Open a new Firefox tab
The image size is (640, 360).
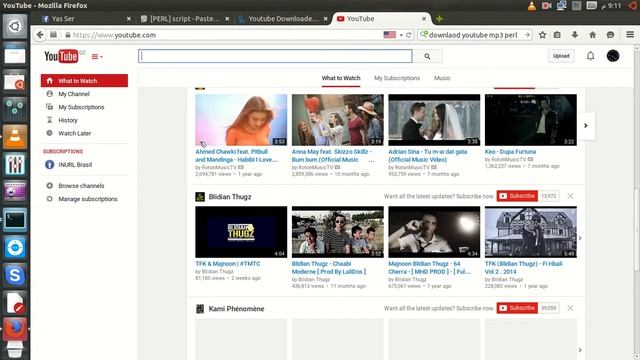pyautogui.click(x=439, y=19)
